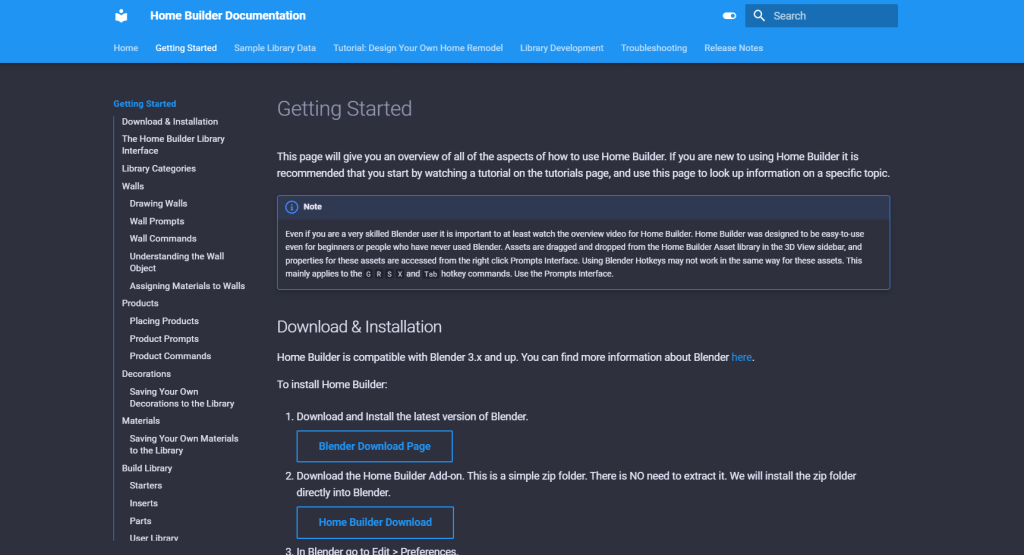Go to the Troubleshooting tab
The image size is (1024, 555).
(653, 48)
